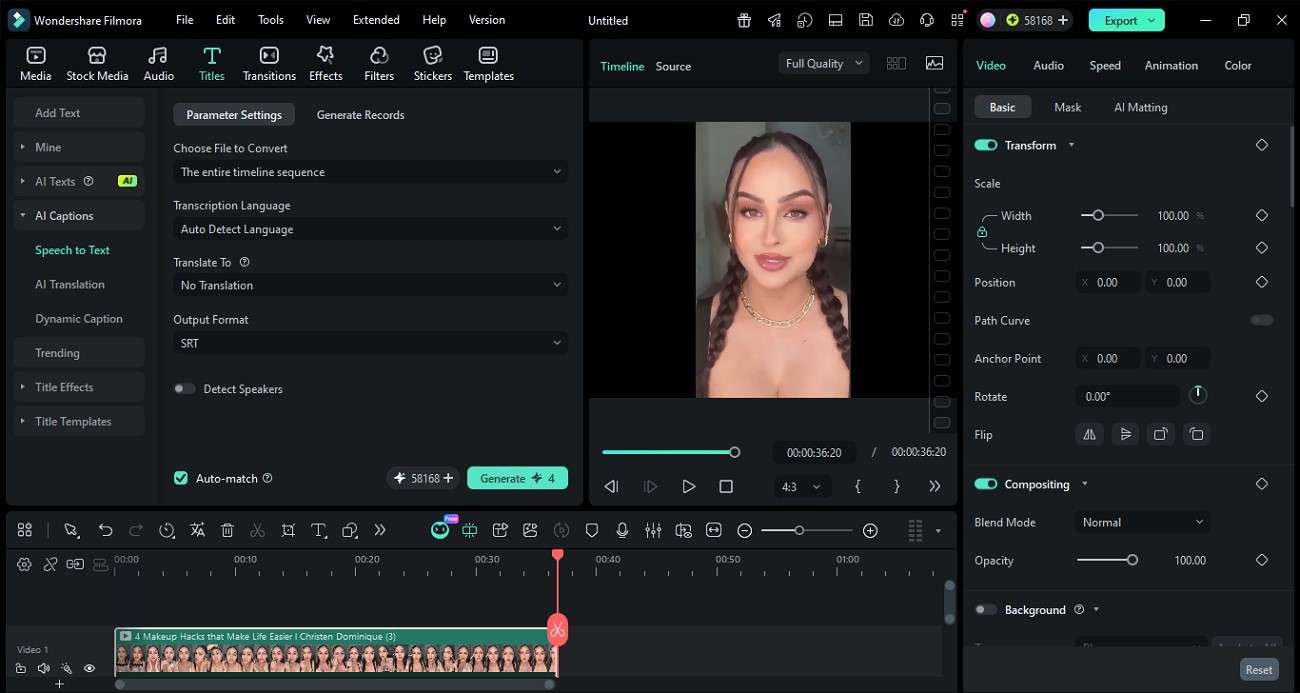Open the Output Format SRT dropdown
The height and width of the screenshot is (693, 1300).
(370, 343)
